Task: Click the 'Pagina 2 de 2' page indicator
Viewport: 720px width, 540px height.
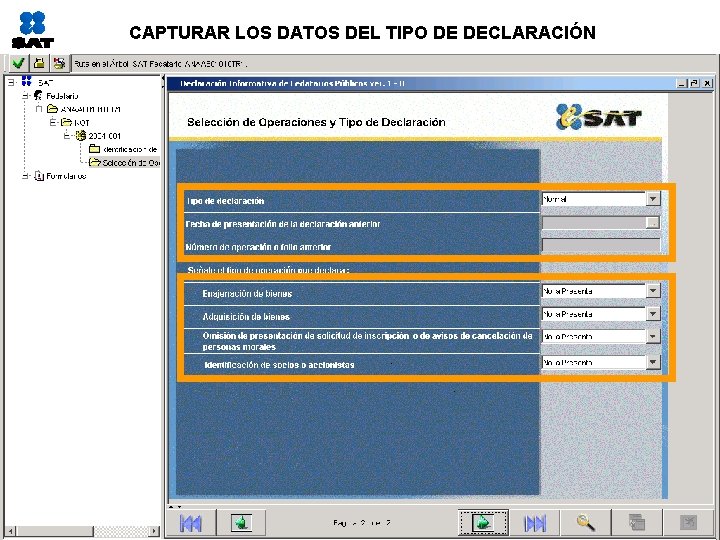Action: 362,523
